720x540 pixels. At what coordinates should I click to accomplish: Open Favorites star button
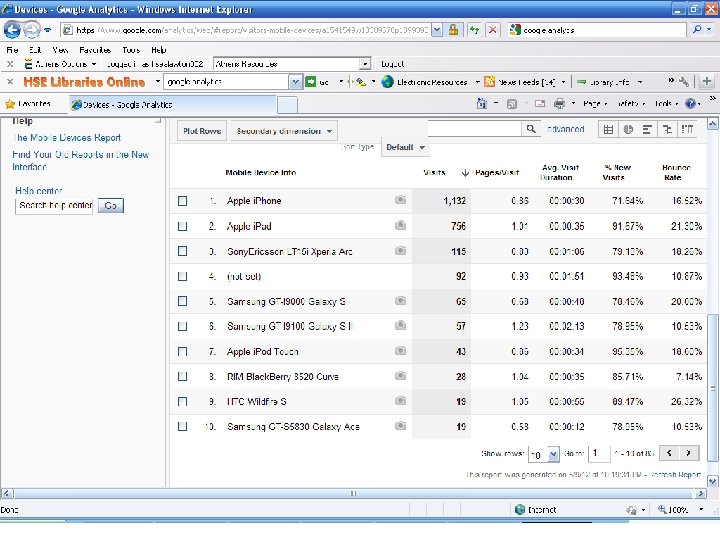point(28,104)
